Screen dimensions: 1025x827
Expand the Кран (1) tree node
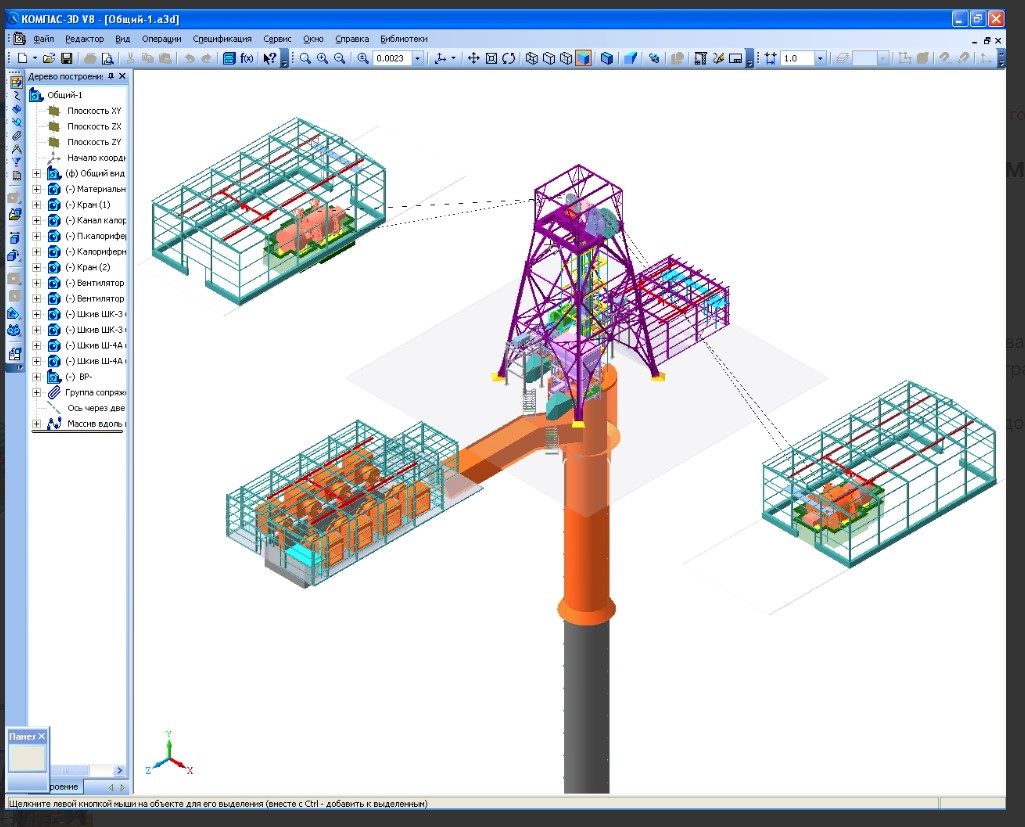[37, 205]
